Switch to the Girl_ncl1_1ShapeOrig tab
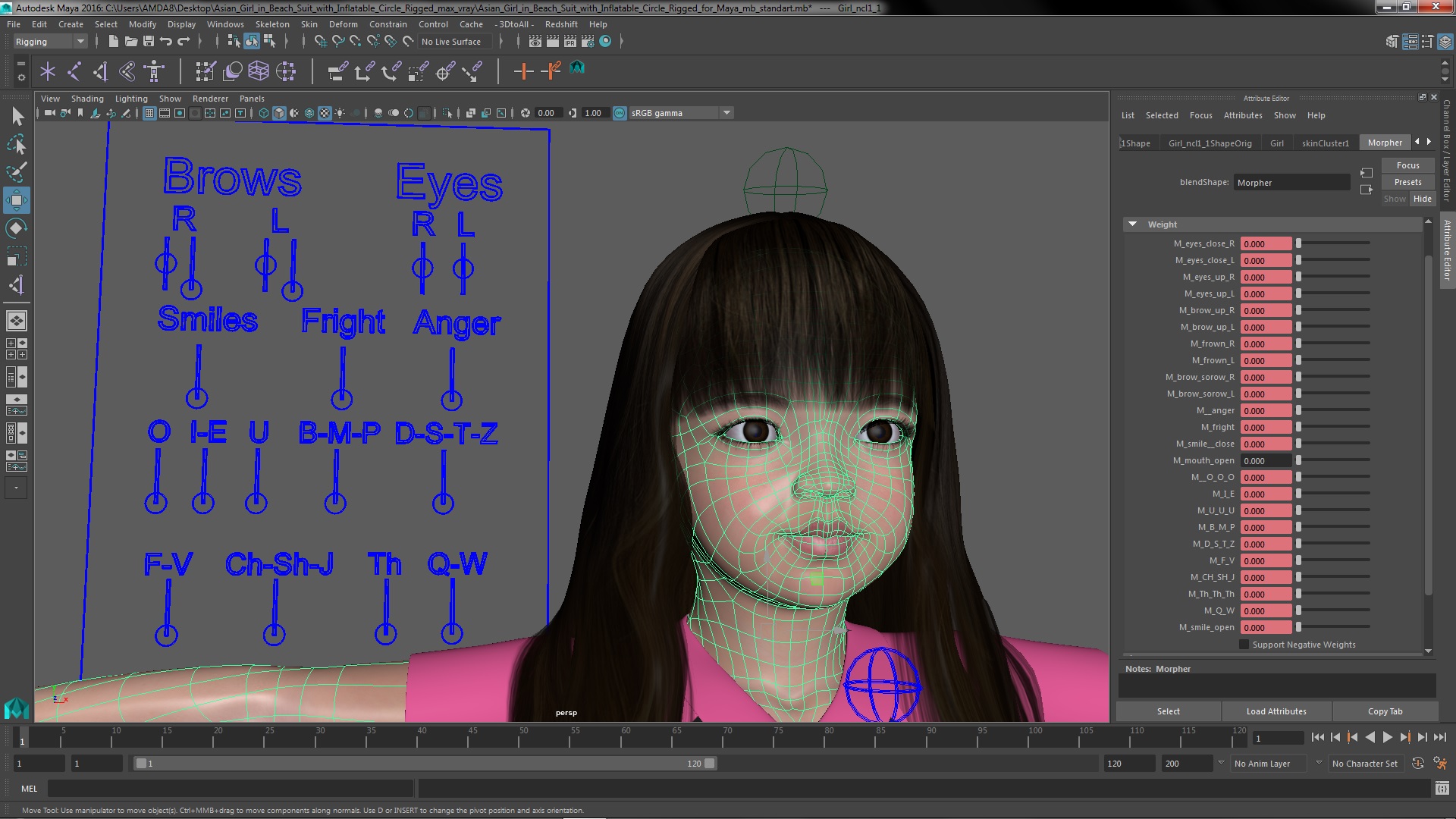 (1210, 143)
